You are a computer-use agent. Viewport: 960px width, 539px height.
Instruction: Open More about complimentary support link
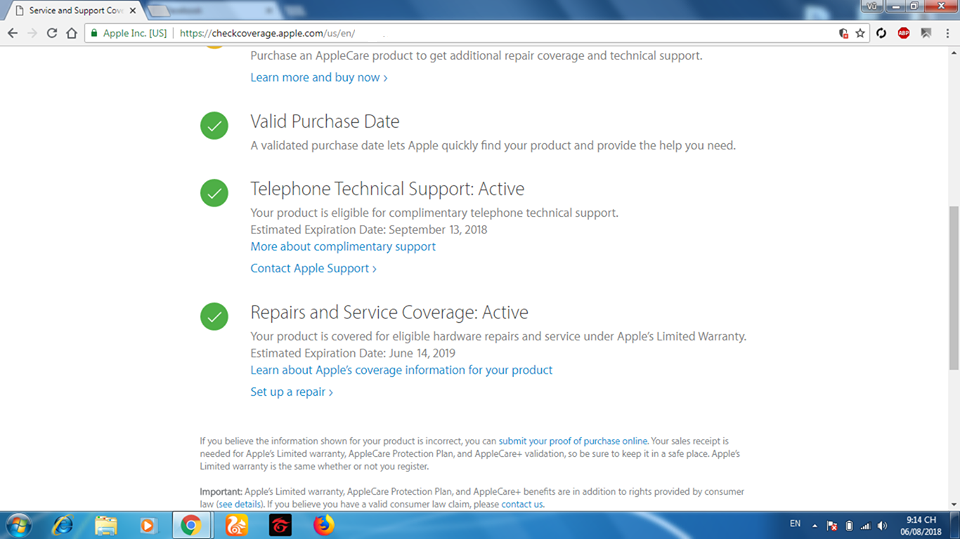tap(343, 246)
